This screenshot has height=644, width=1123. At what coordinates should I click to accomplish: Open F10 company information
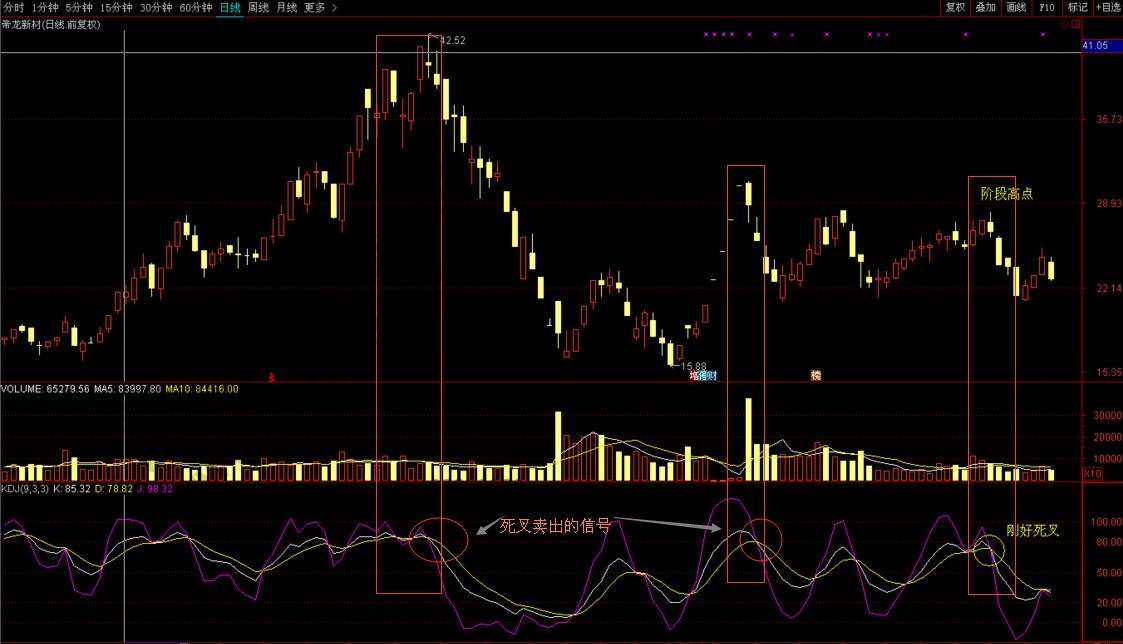coord(1047,7)
